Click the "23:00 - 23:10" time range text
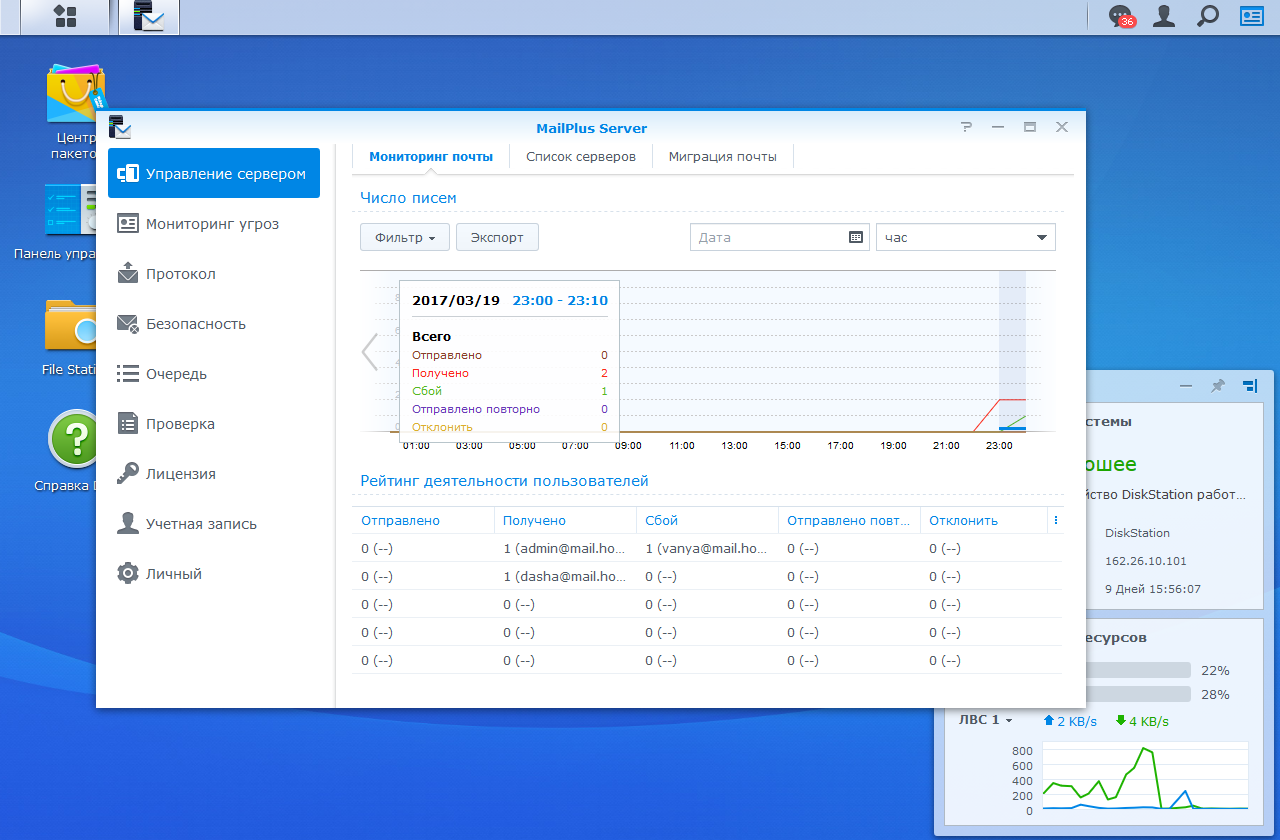This screenshot has width=1280, height=840. (x=560, y=300)
